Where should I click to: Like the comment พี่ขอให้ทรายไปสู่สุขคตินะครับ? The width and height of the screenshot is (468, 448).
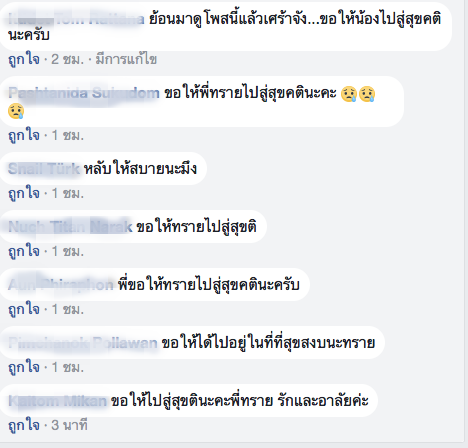coord(24,309)
